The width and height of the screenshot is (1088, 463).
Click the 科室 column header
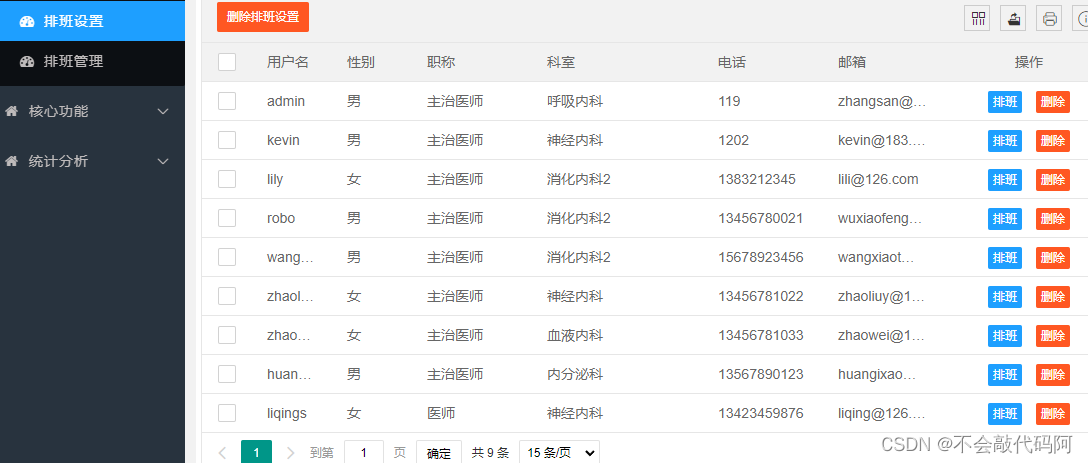561,62
